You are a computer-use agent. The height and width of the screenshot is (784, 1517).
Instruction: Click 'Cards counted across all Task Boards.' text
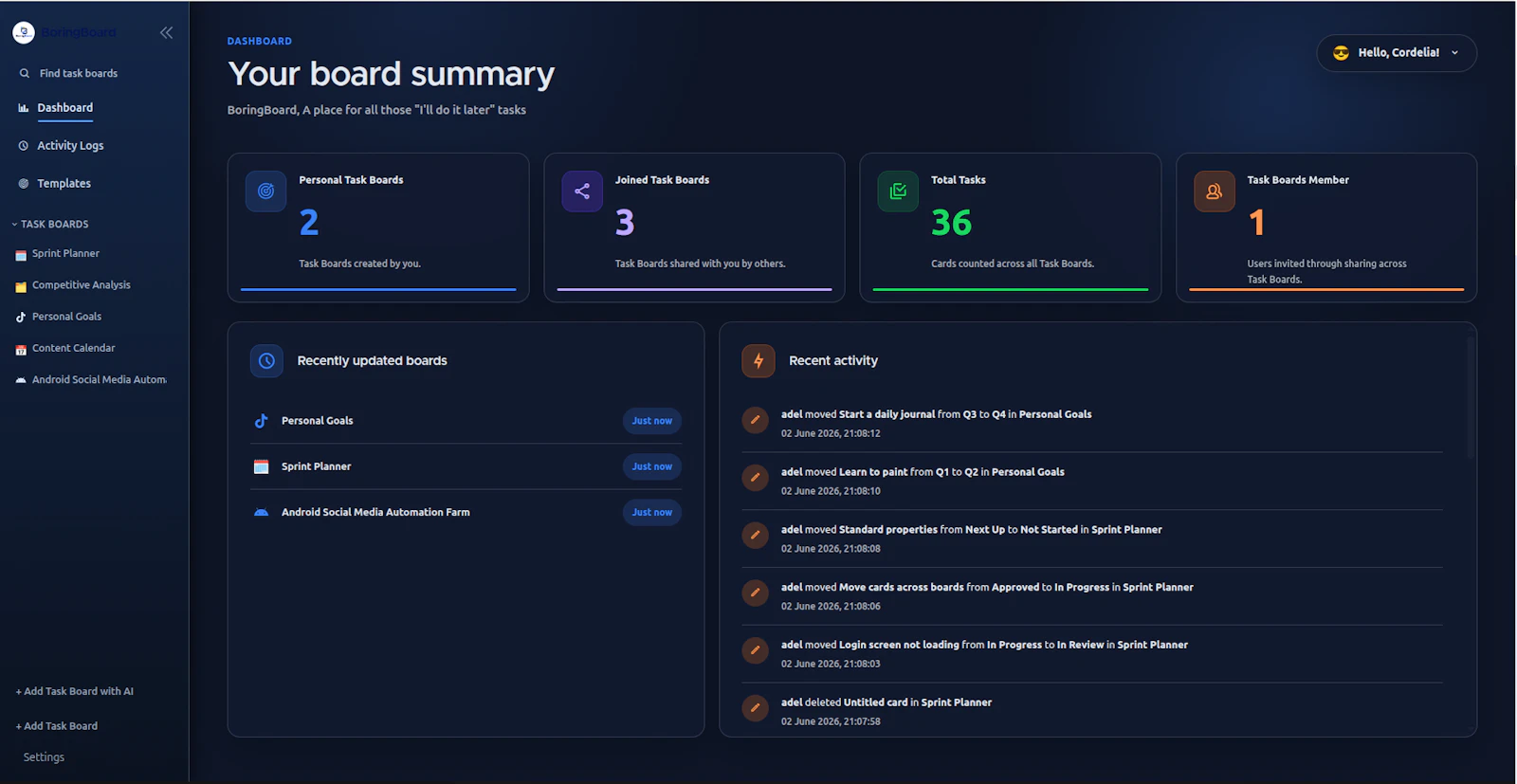point(1013,264)
